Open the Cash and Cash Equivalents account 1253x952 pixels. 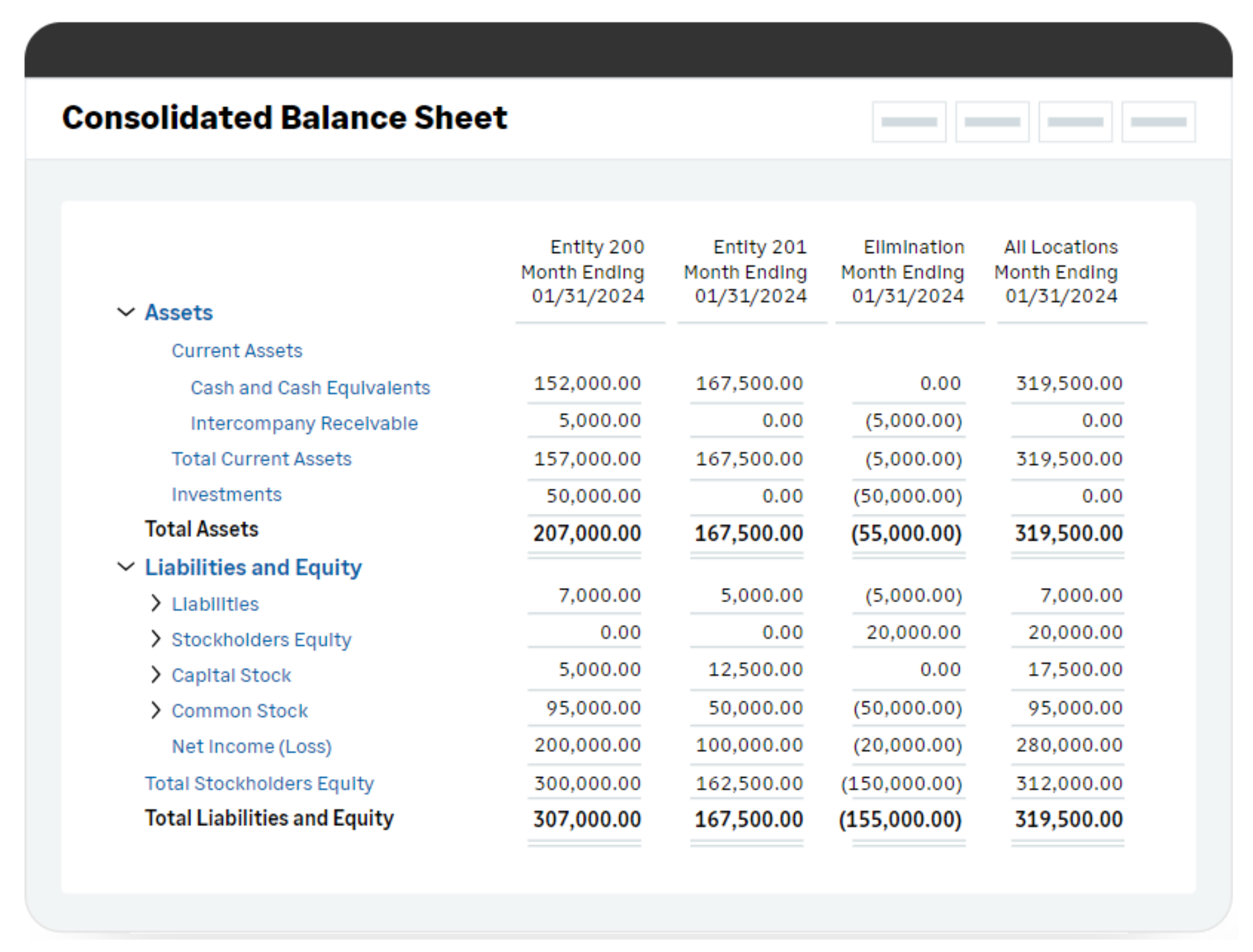[311, 387]
